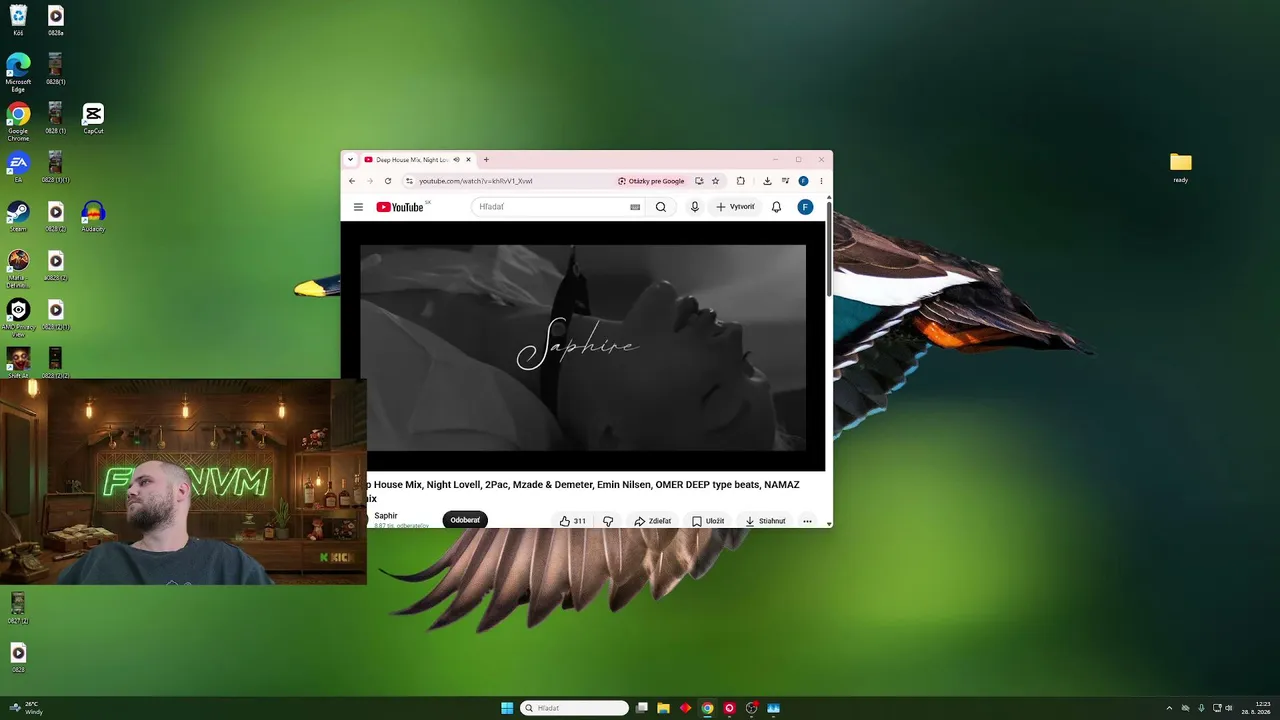This screenshot has height=720, width=1280.
Task: Open Chrome three-dot menu
Action: (x=821, y=181)
